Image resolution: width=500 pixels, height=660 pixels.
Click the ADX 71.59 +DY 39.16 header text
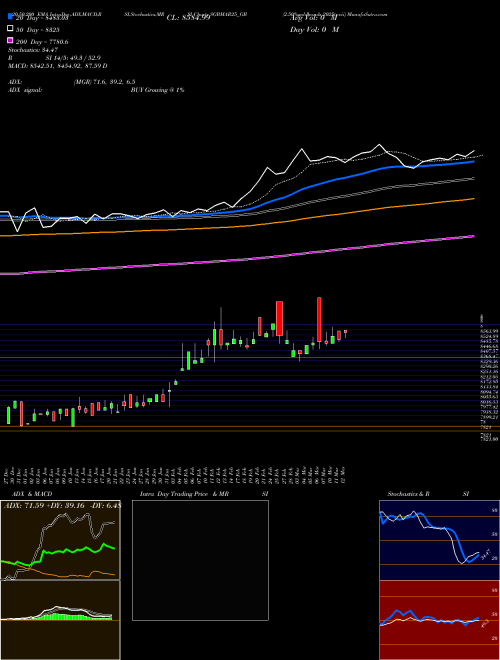click(62, 505)
